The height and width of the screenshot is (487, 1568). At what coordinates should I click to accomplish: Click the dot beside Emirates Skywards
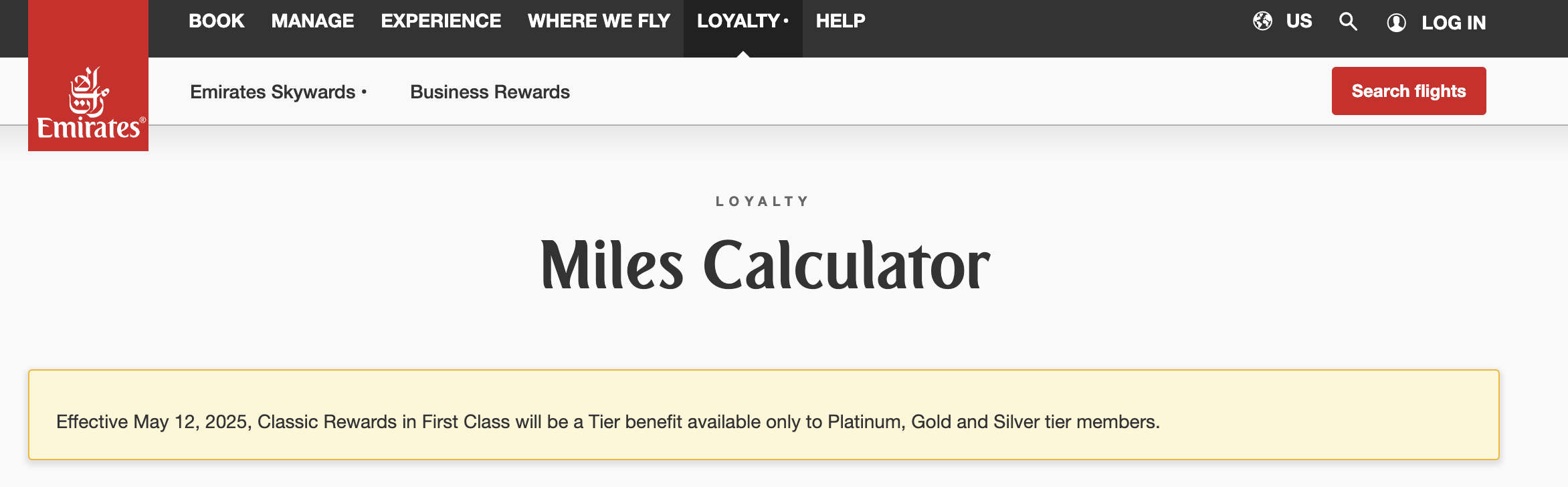(x=364, y=92)
